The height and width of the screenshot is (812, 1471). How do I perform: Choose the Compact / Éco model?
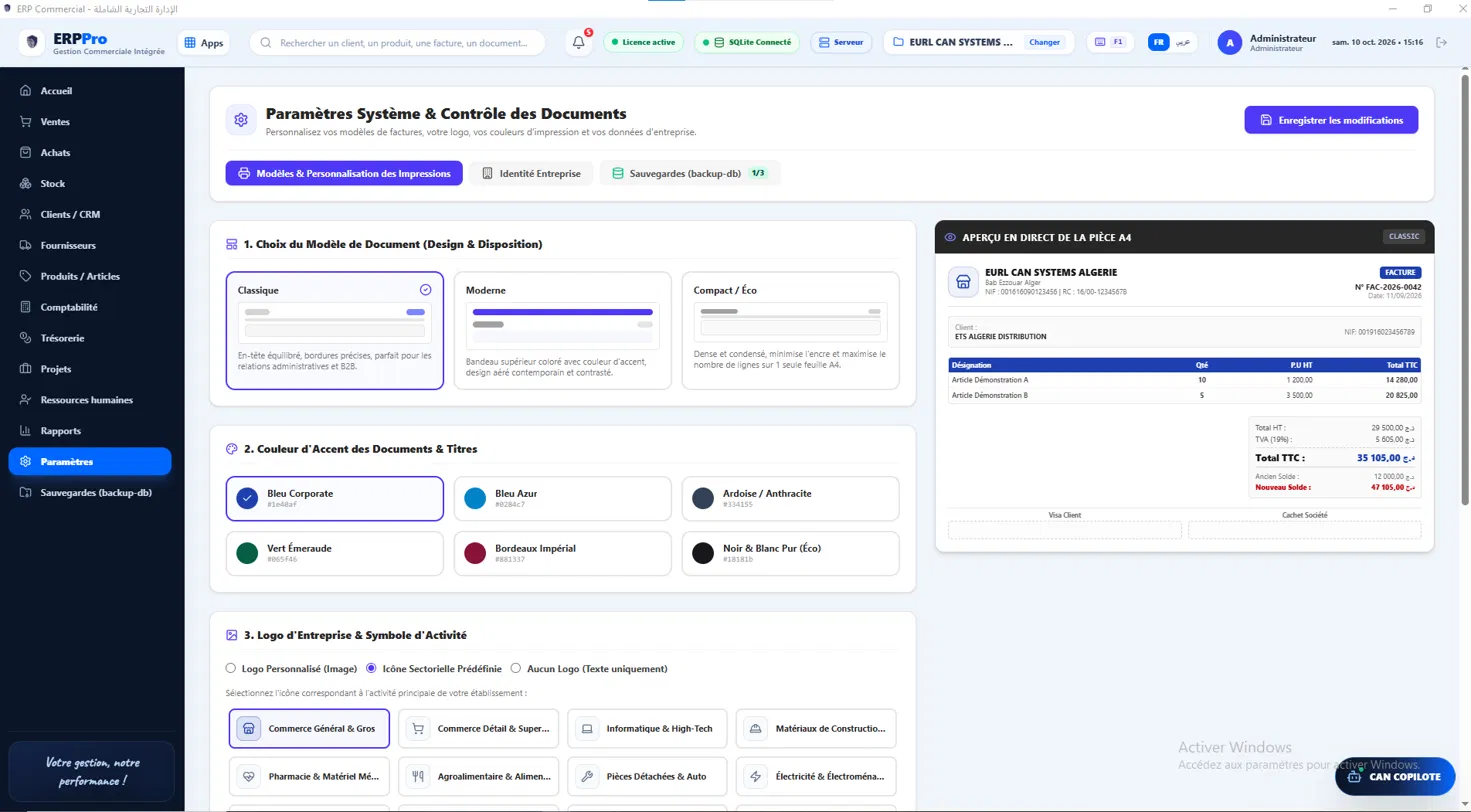(x=790, y=330)
